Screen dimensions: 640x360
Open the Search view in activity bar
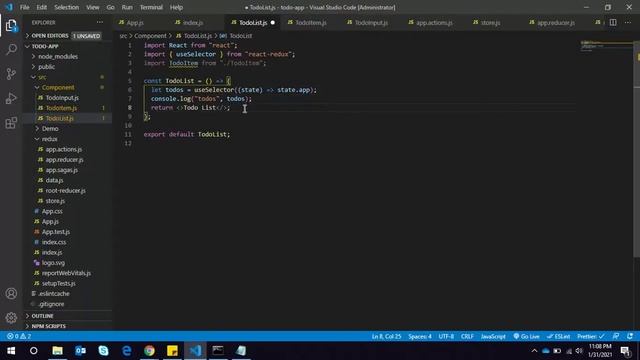(11, 50)
